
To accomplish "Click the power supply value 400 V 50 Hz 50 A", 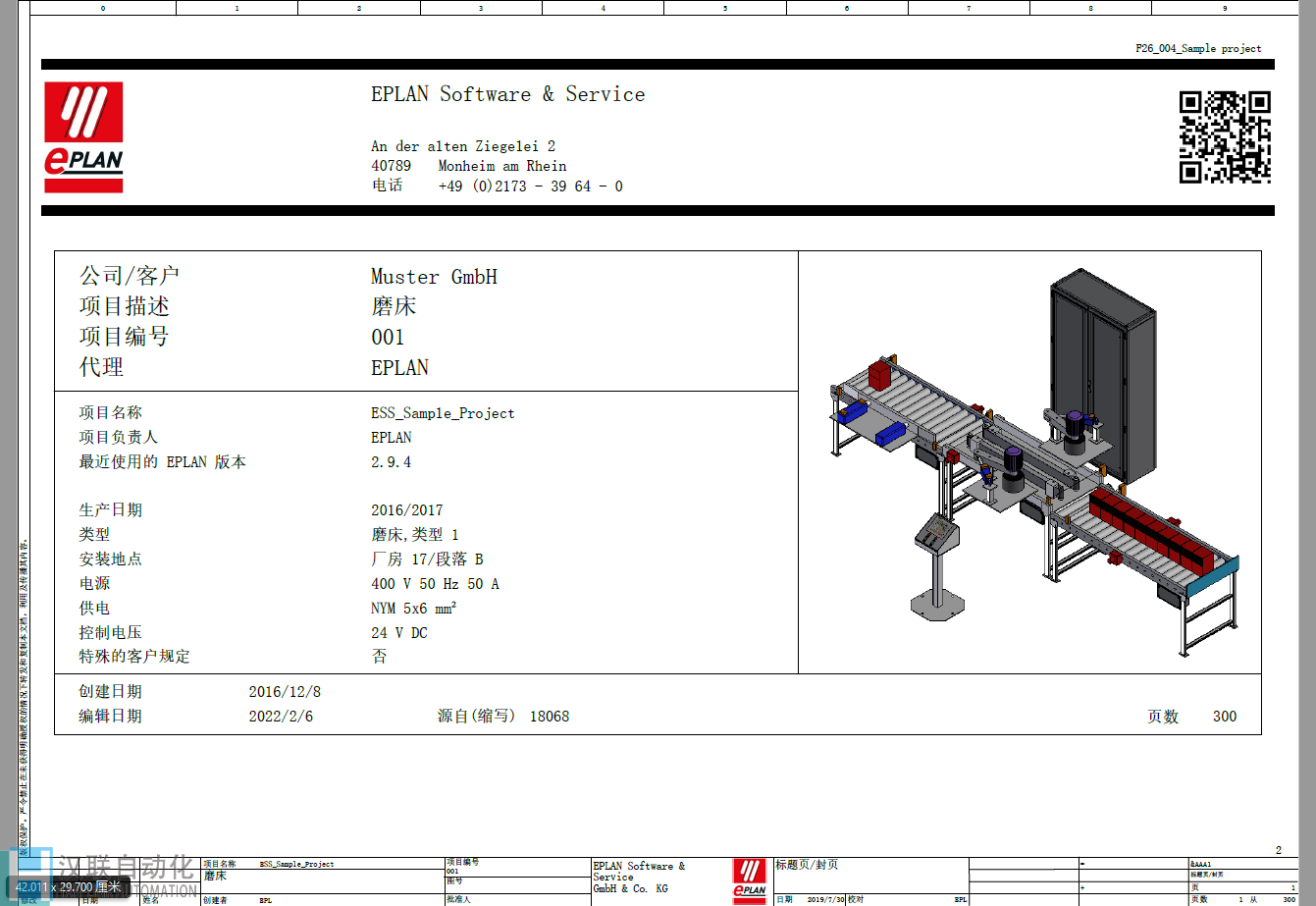I will pos(435,584).
